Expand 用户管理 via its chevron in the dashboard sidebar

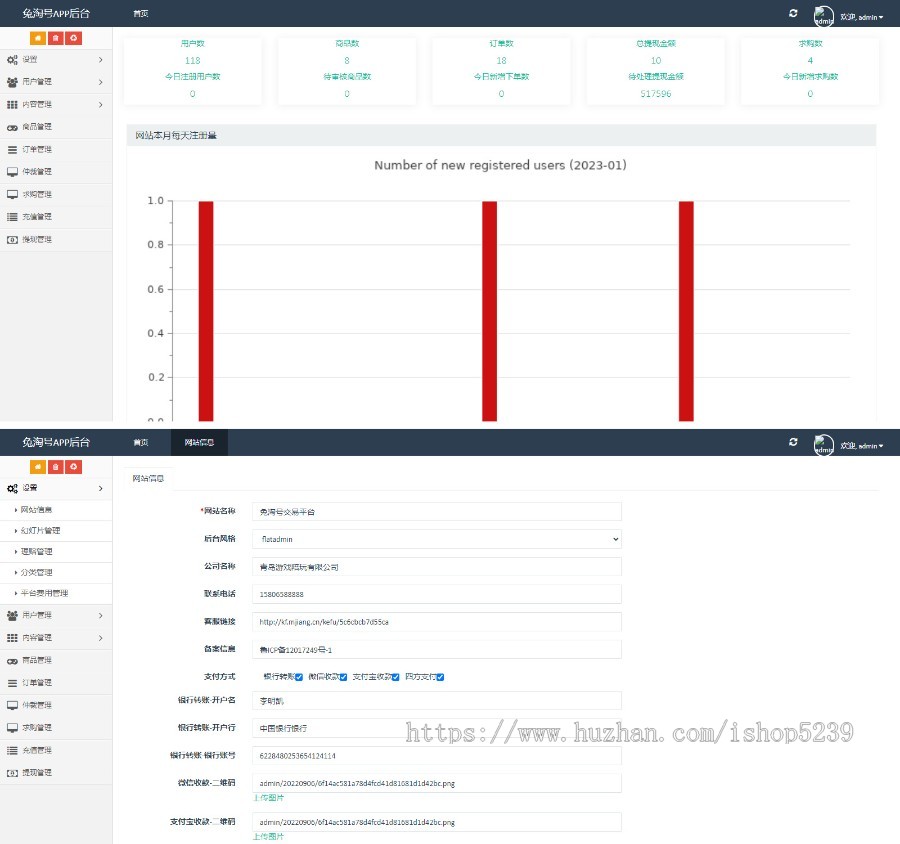point(100,82)
